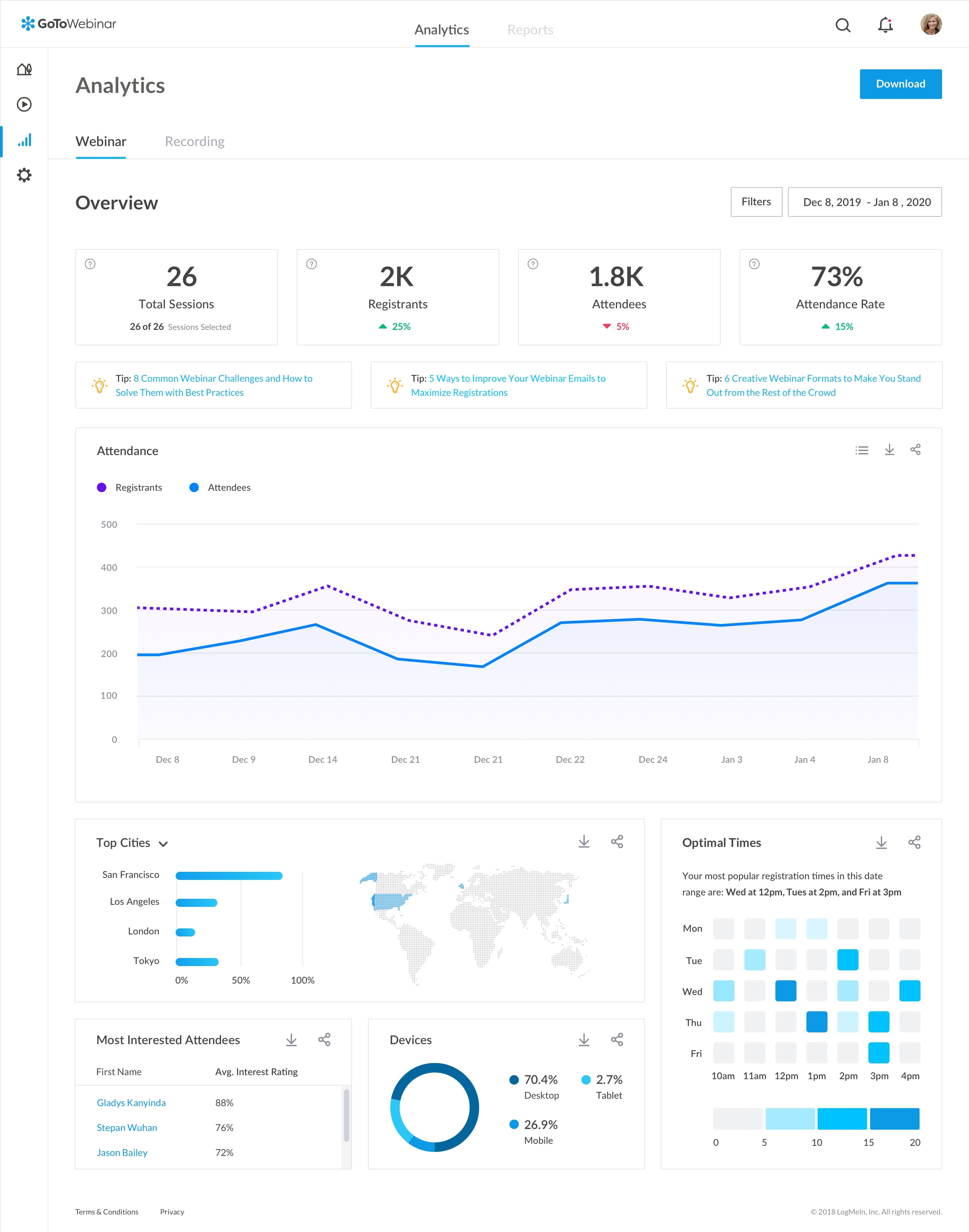This screenshot has width=969, height=1232.
Task: Download the Attendance chart
Action: (889, 449)
